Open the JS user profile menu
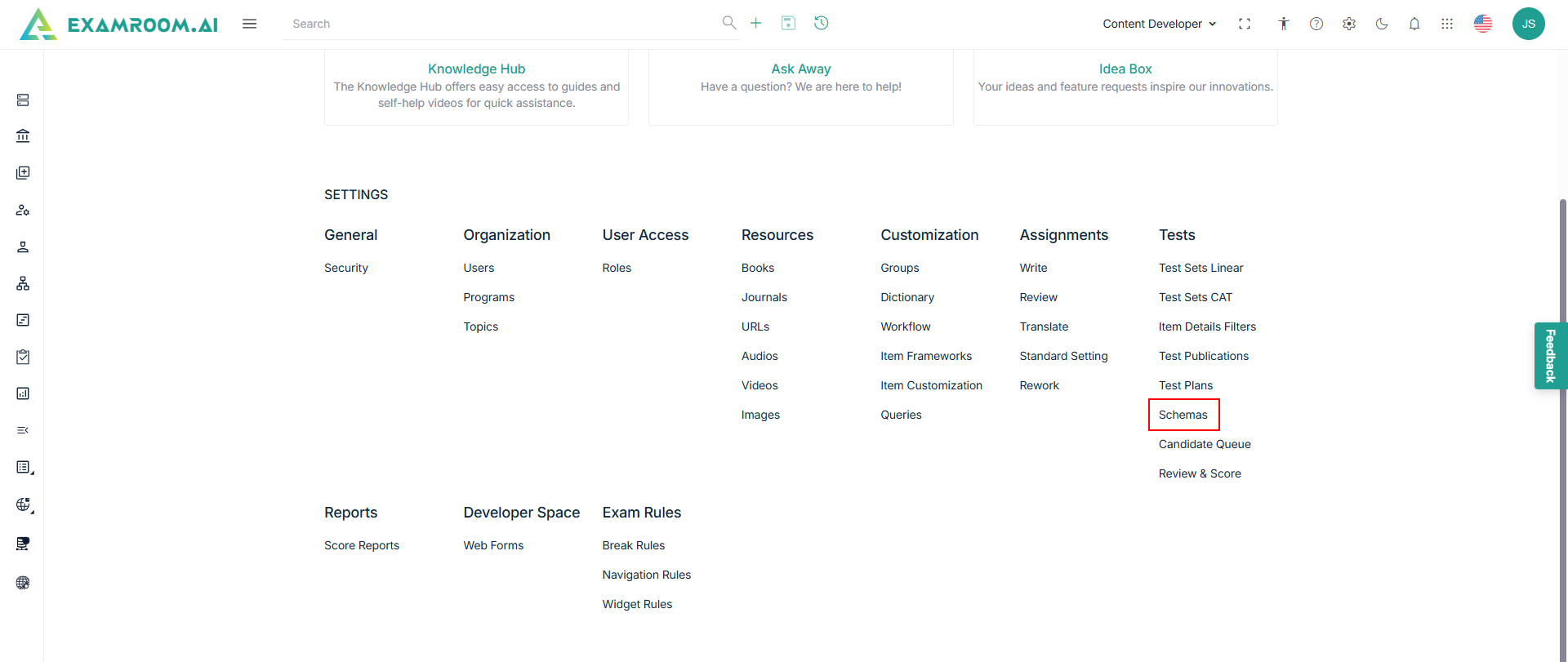 tap(1528, 24)
